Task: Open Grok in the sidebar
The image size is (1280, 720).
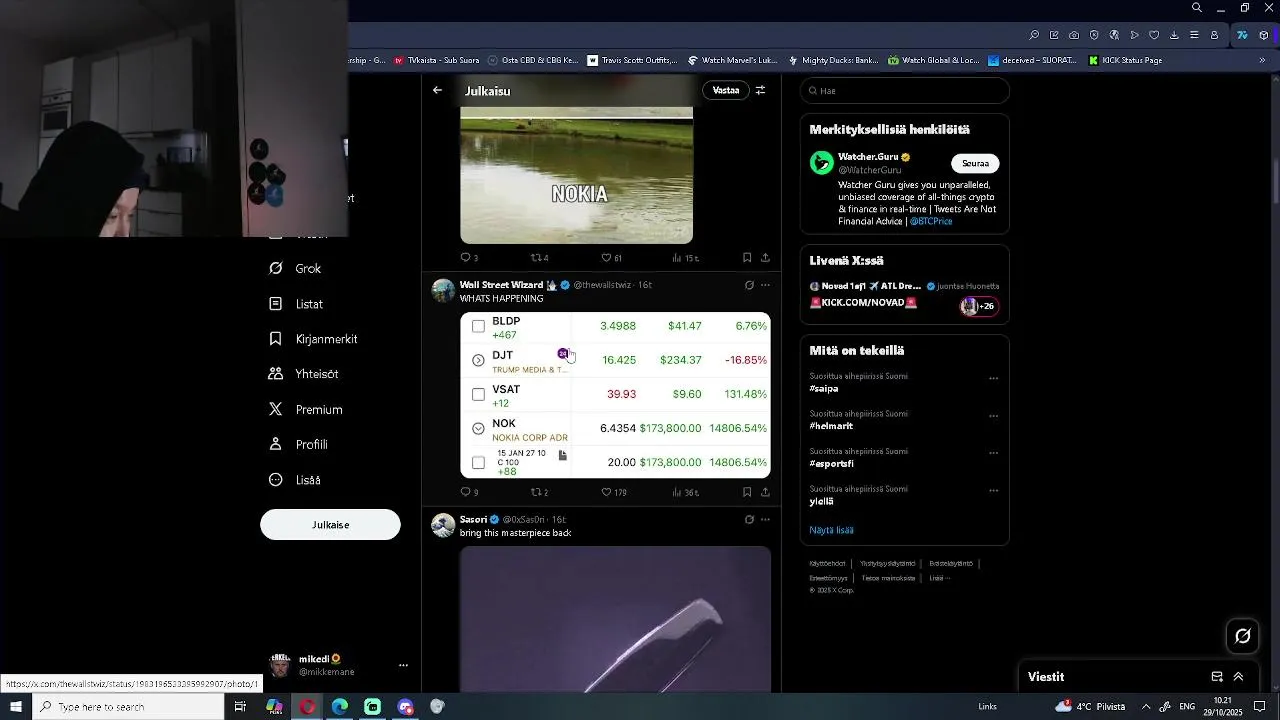Action: (295, 269)
